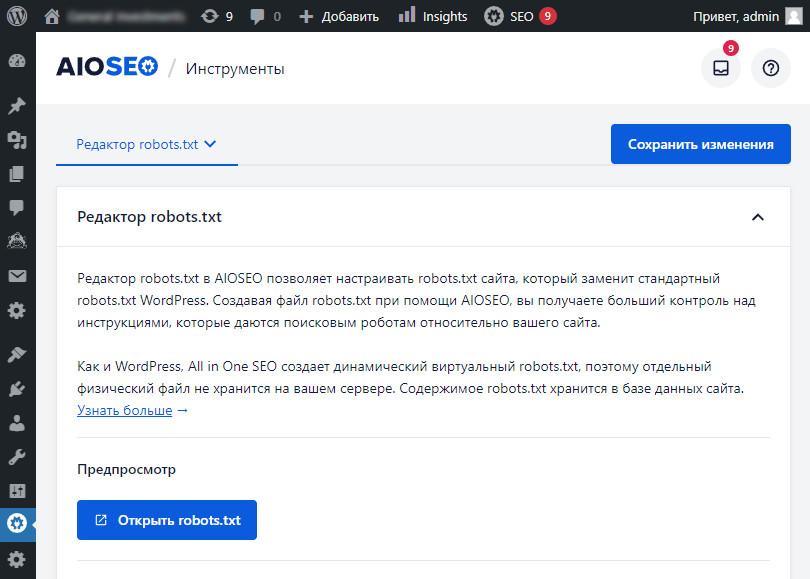Click the Редактор robots.txt panel heading
Image resolution: width=810 pixels, height=579 pixels.
pos(149,217)
